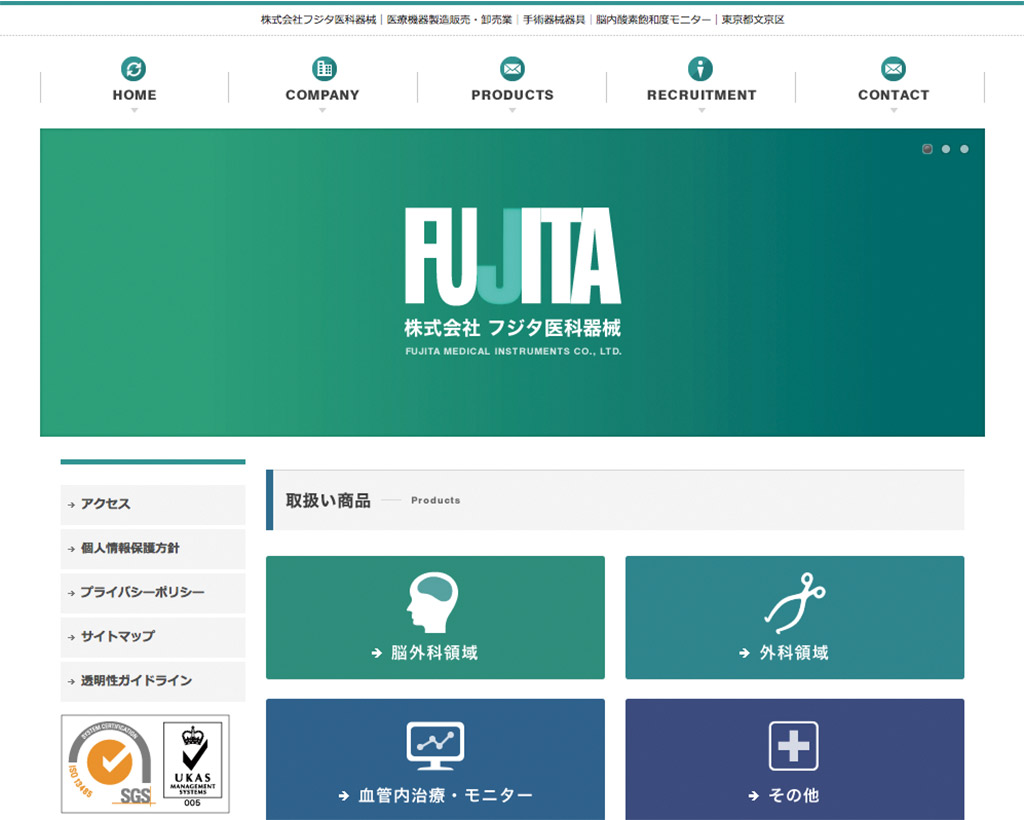Open the PRODUCTS menu label
Image resolution: width=1024 pixels, height=820 pixels.
pyautogui.click(x=513, y=95)
